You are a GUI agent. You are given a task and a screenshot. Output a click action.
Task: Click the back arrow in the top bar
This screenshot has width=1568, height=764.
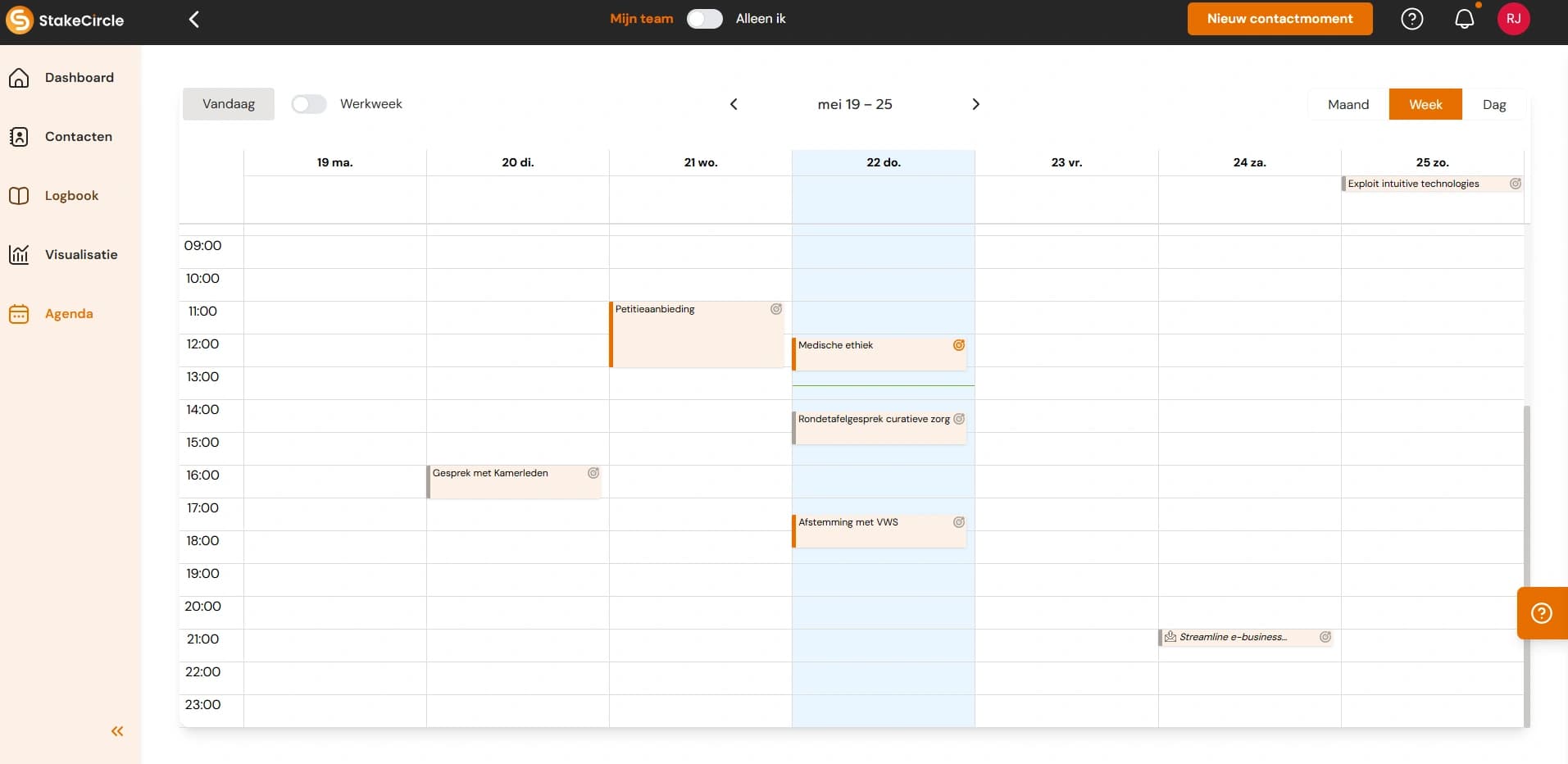[193, 18]
